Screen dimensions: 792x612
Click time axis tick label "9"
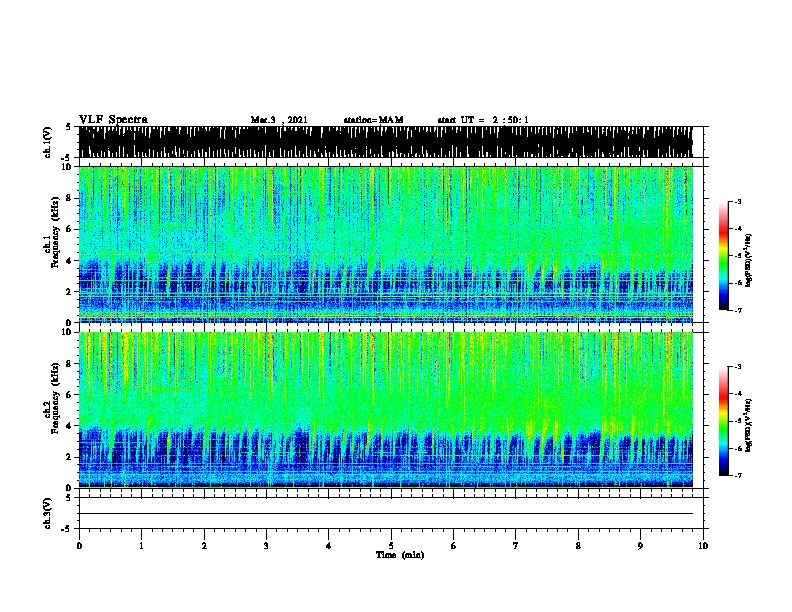point(640,546)
